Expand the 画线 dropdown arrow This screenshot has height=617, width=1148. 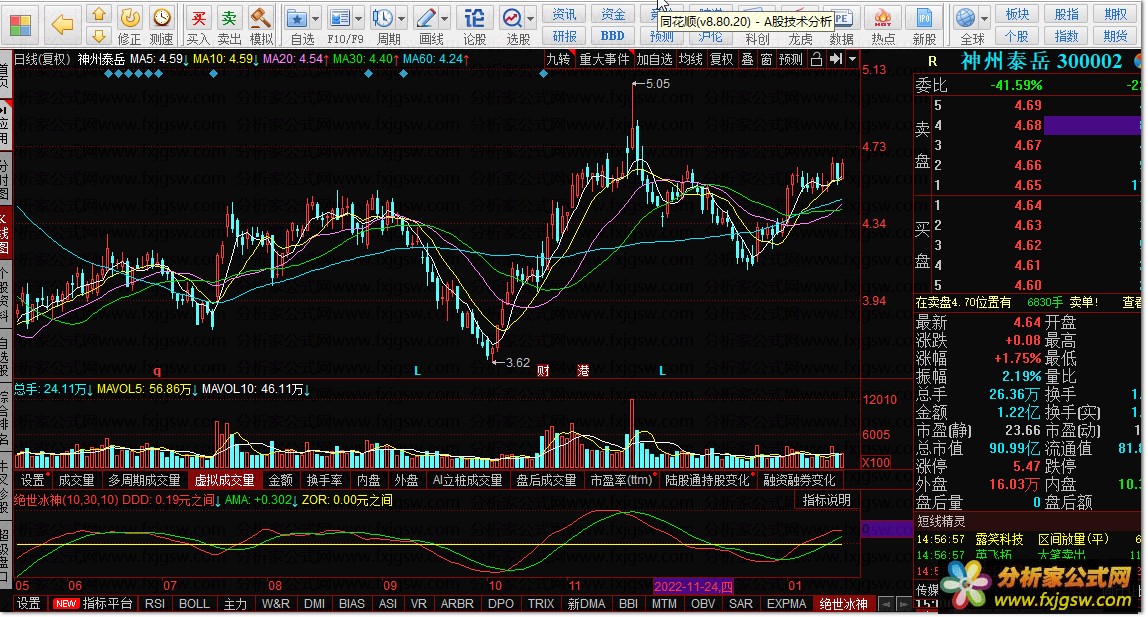pyautogui.click(x=444, y=18)
